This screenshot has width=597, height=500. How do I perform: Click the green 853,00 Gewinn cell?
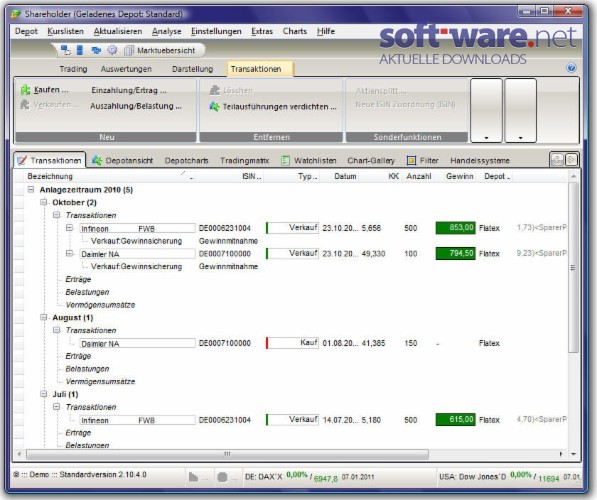[455, 228]
